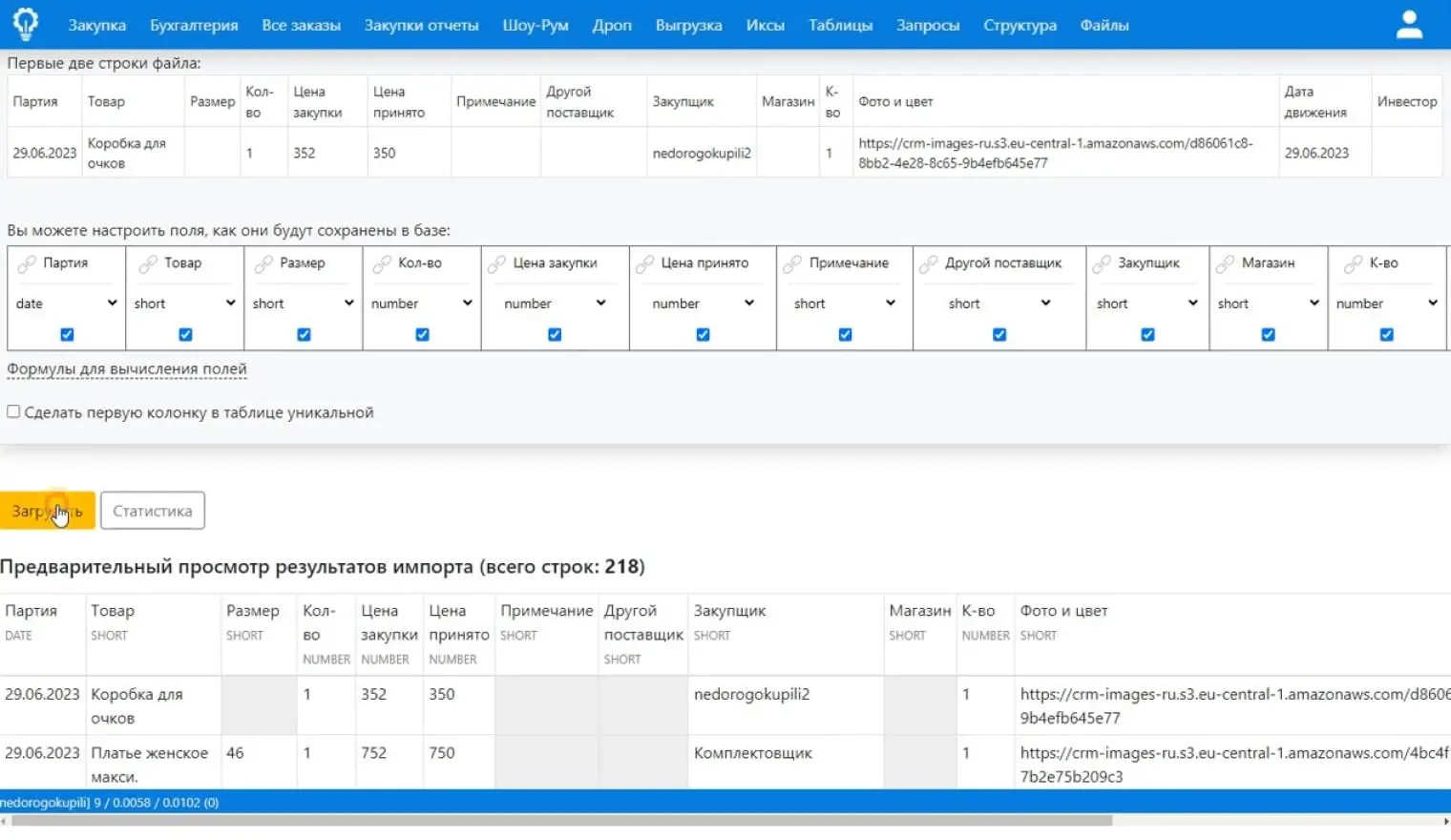This screenshot has width=1451, height=840.
Task: Open the Кол-во number type dropdown
Action: (x=421, y=304)
